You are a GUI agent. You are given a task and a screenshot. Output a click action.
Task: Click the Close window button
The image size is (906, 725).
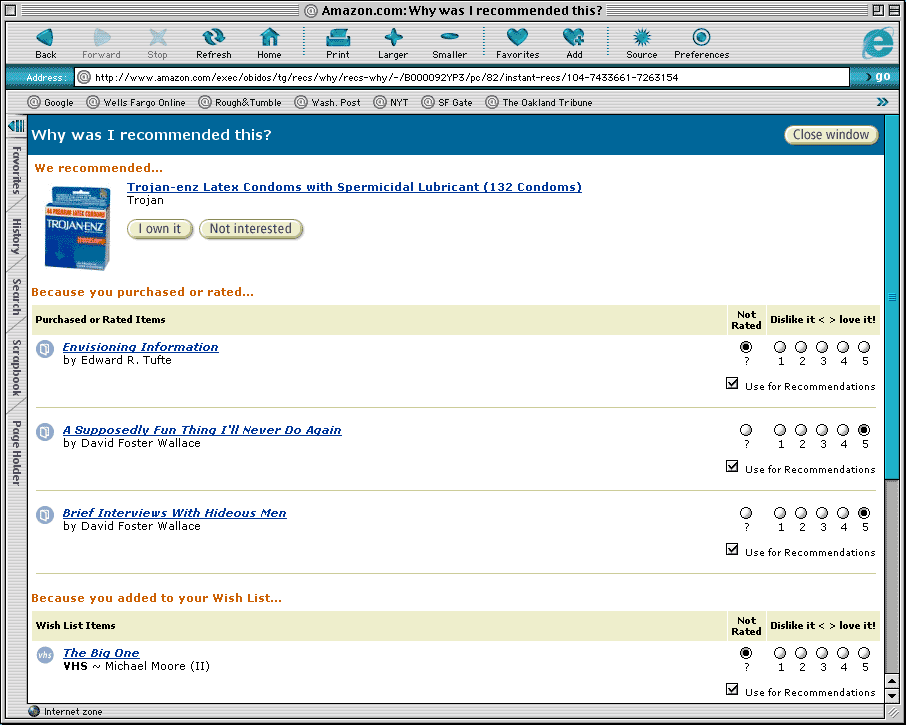(831, 135)
